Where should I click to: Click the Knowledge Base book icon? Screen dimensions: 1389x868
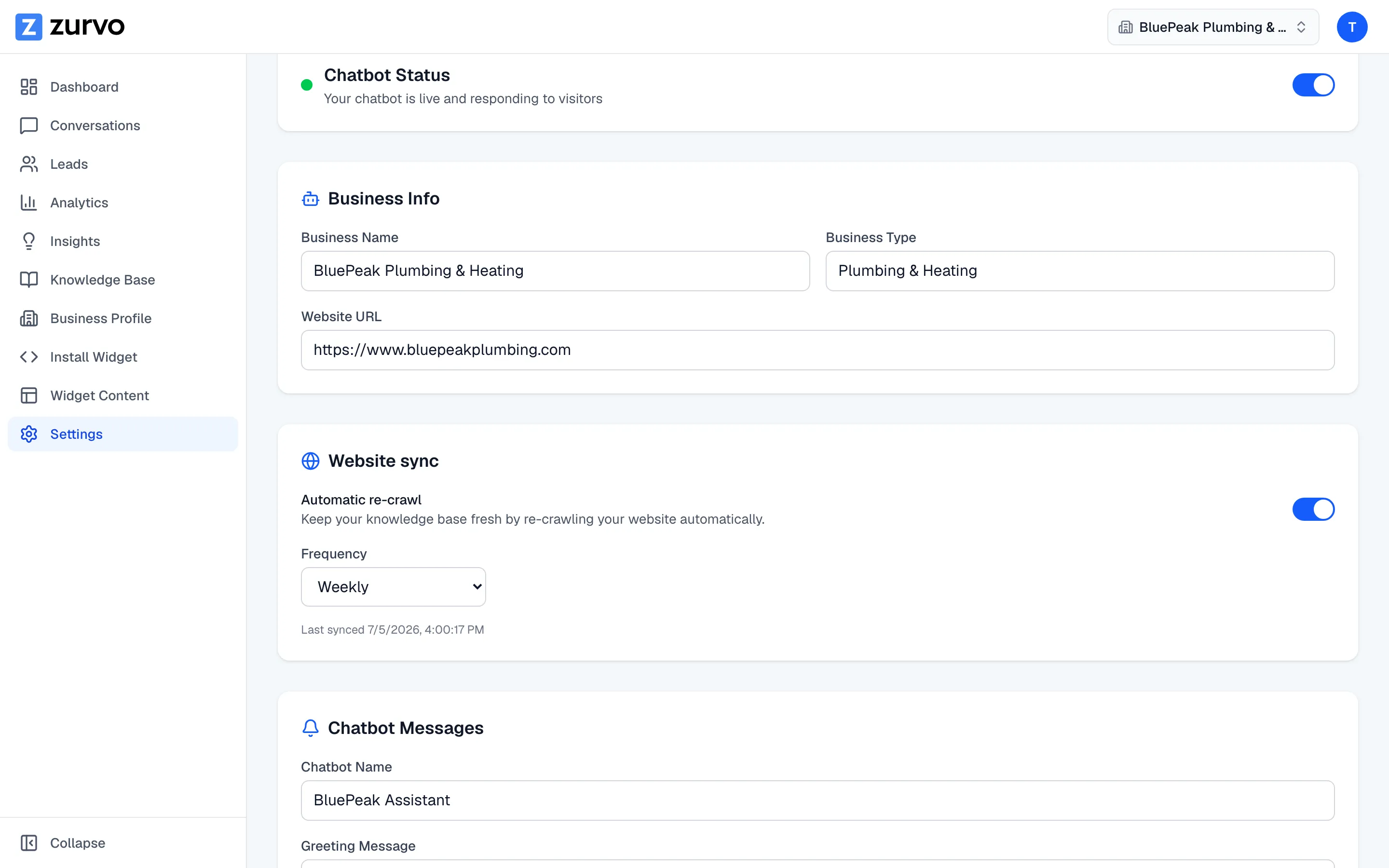[x=29, y=280]
